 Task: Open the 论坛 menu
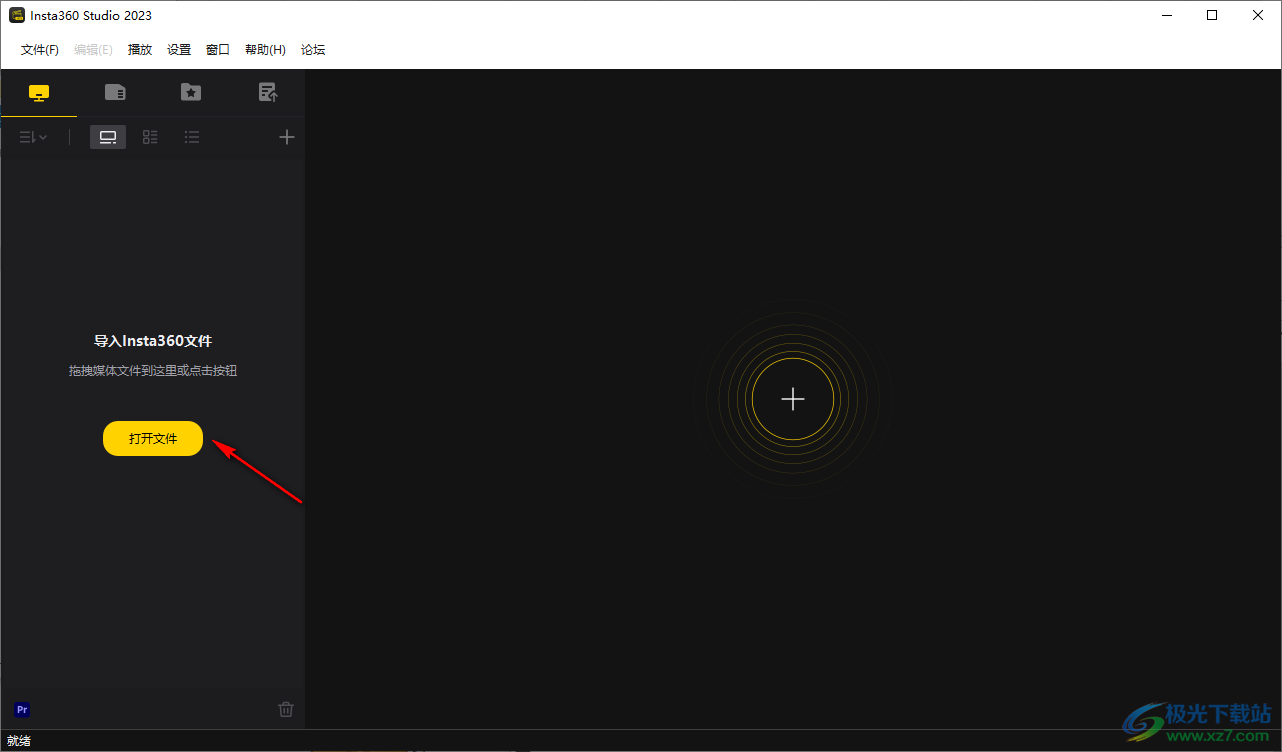coord(313,50)
